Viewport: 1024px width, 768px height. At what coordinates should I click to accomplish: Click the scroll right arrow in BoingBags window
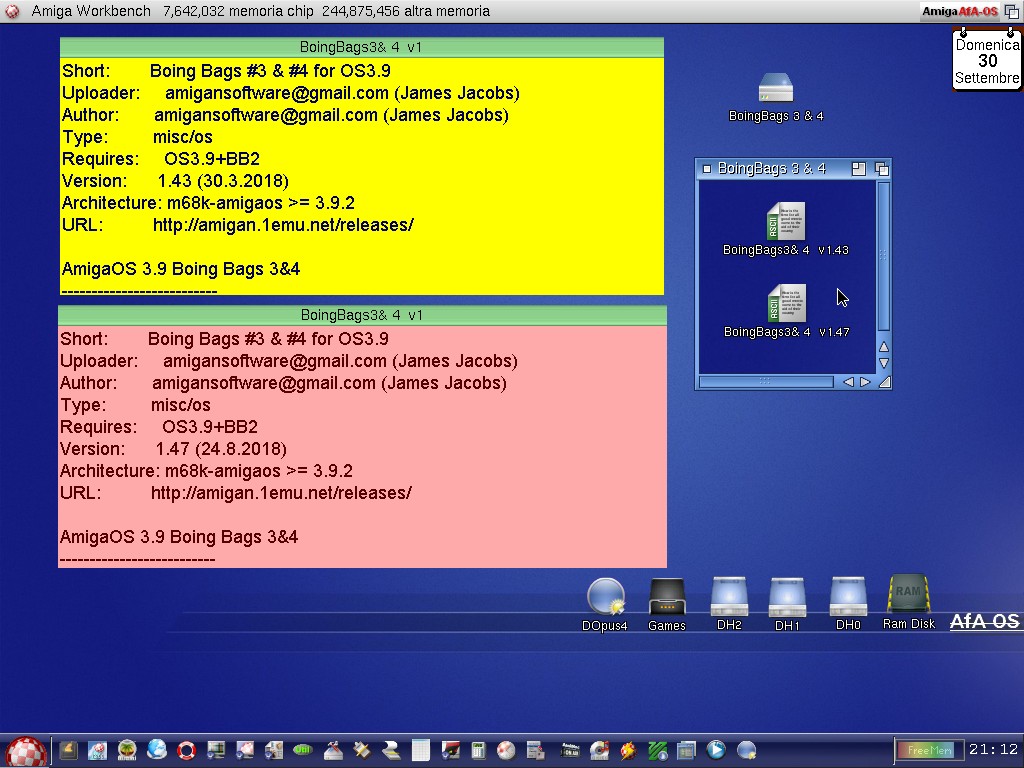point(865,382)
